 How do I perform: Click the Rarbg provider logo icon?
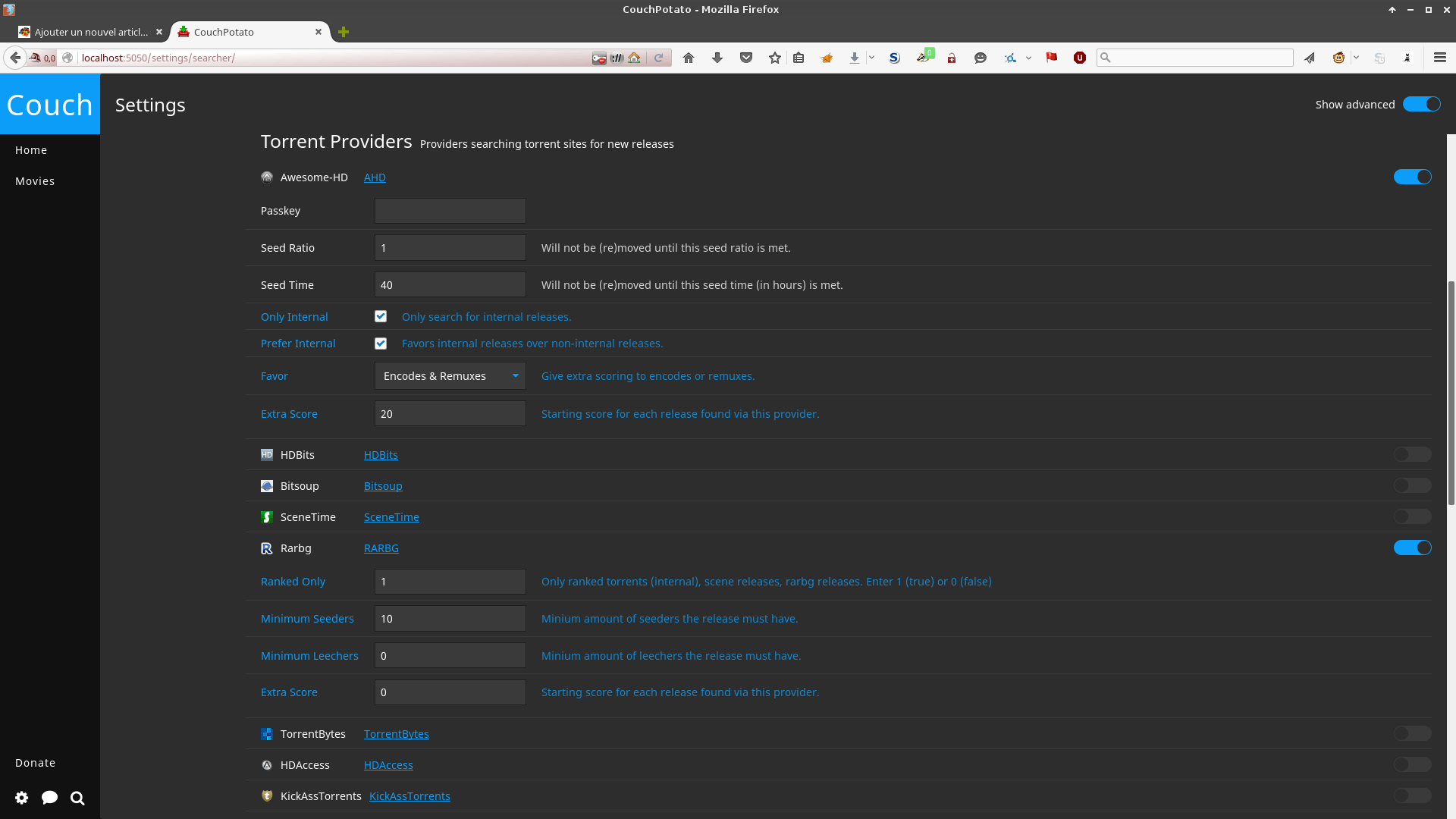point(267,548)
